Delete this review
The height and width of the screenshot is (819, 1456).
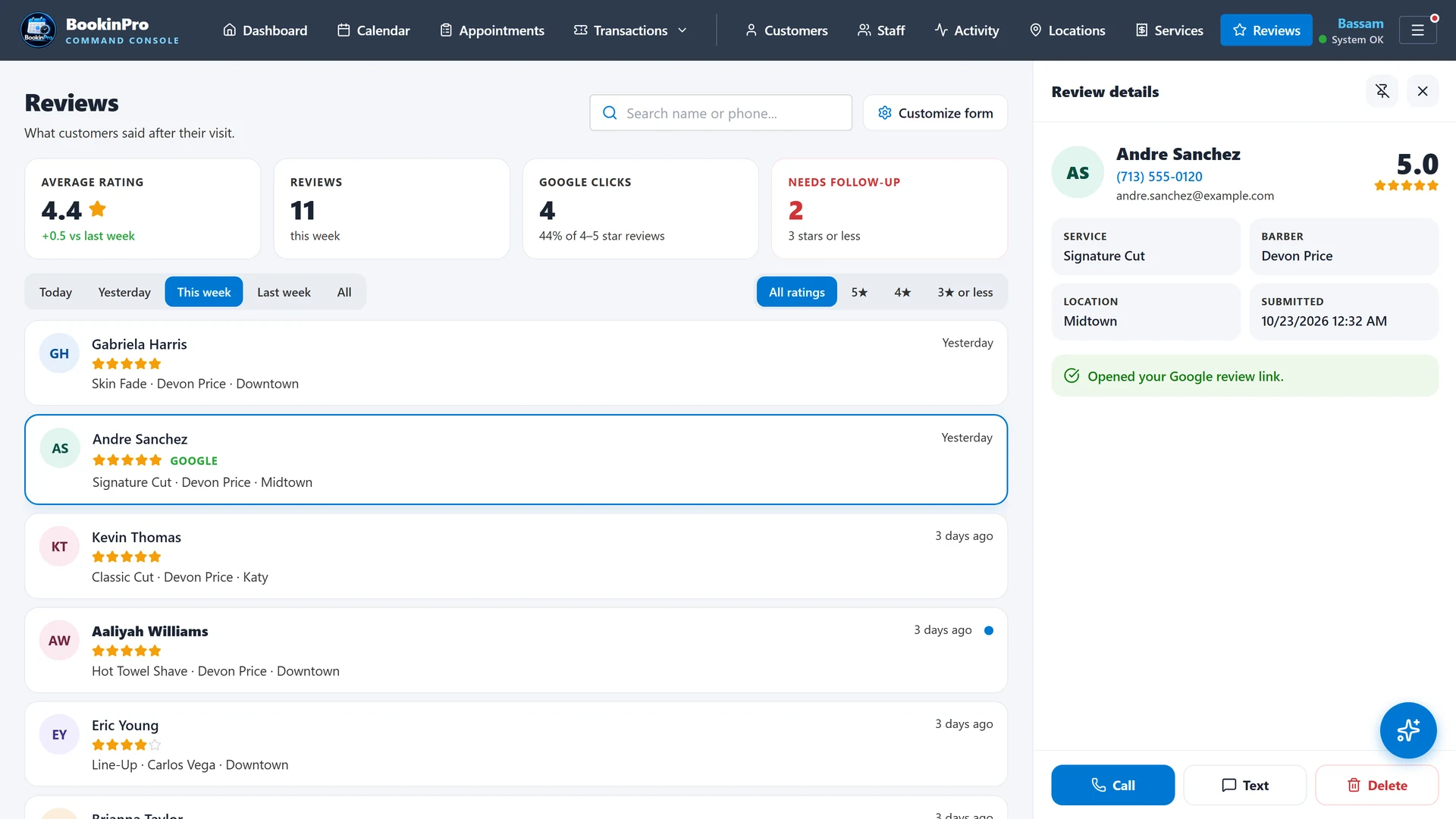pyautogui.click(x=1376, y=785)
